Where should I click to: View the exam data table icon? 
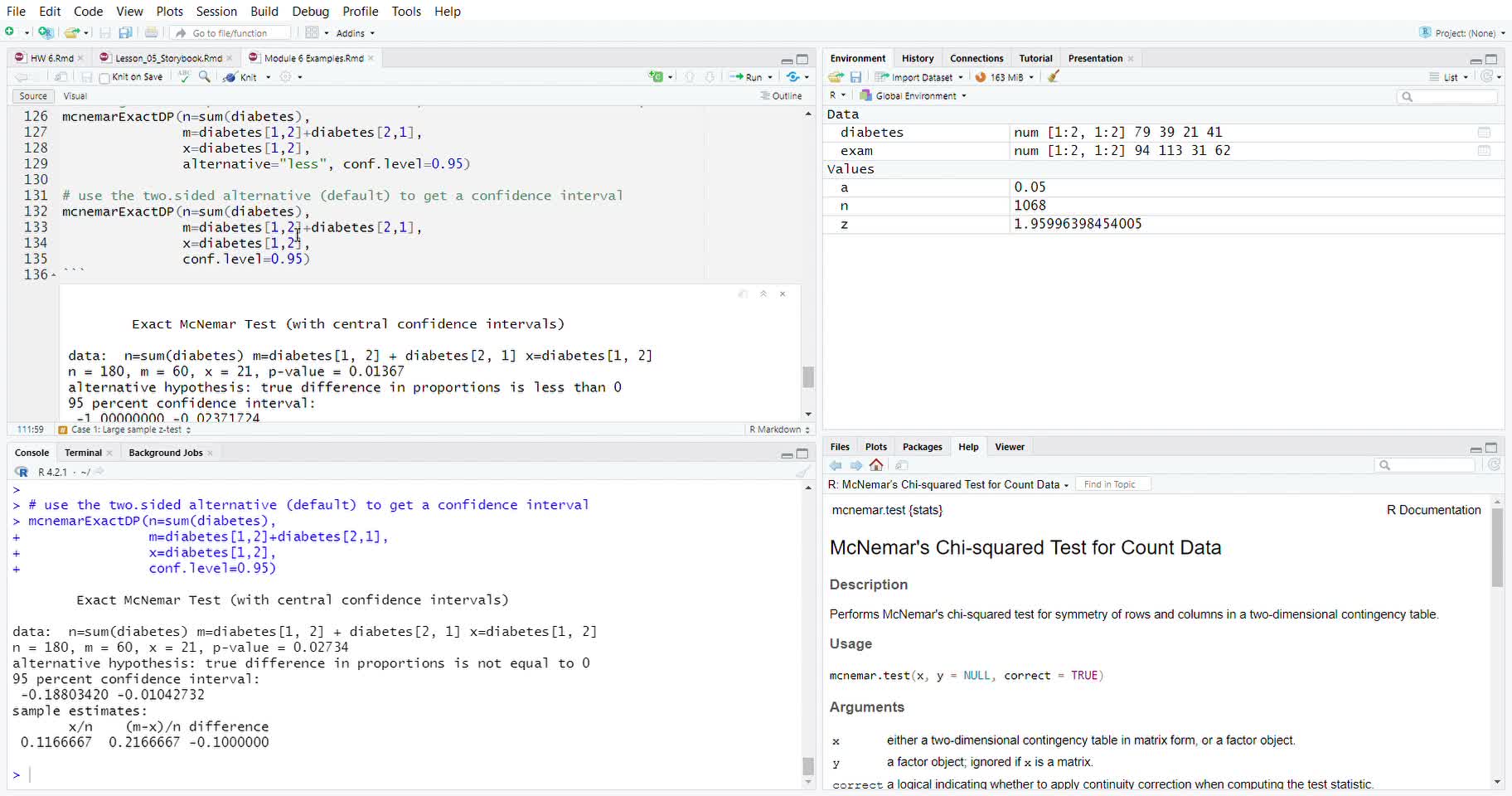click(1484, 151)
